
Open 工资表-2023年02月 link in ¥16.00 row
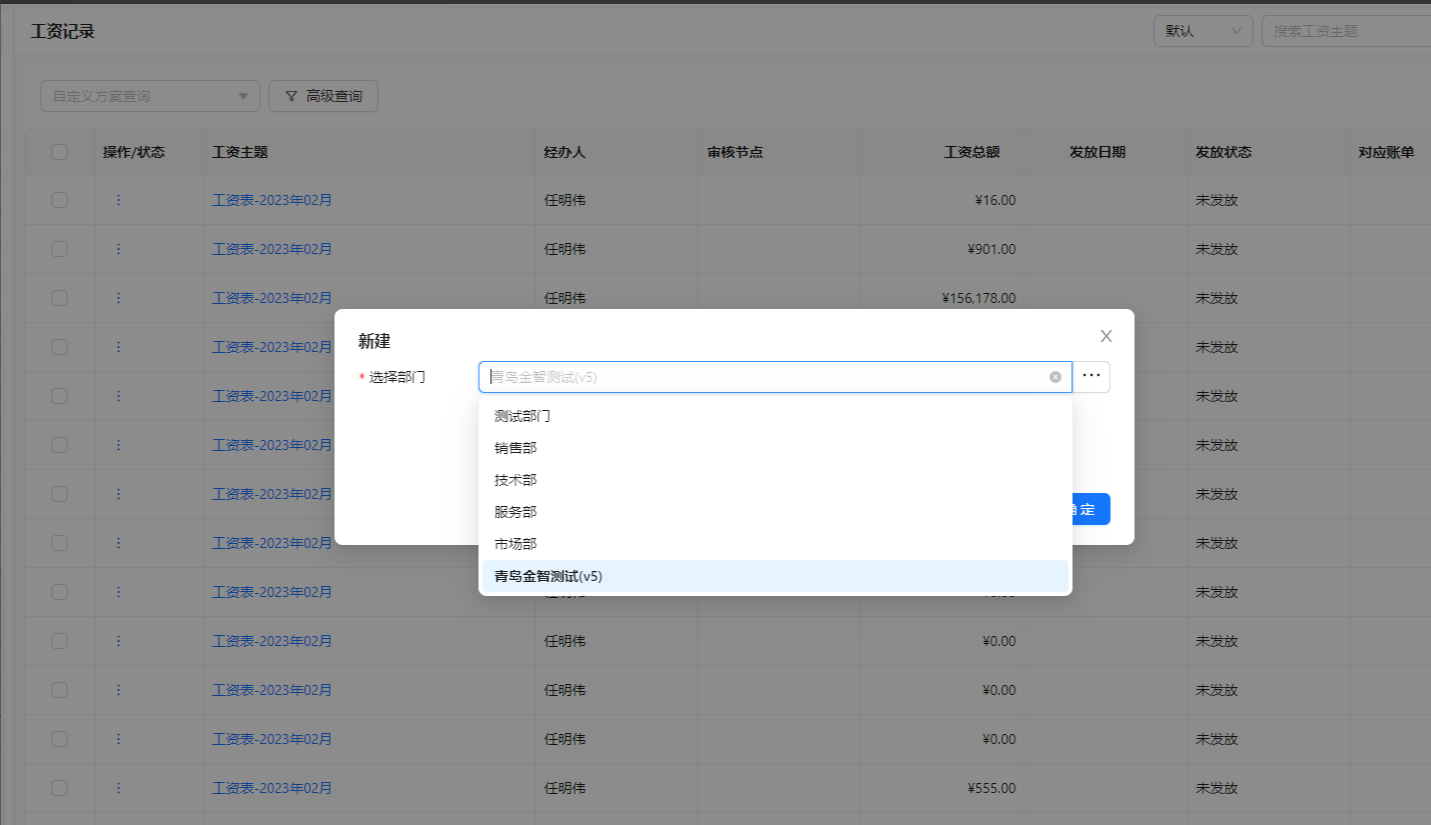point(272,200)
